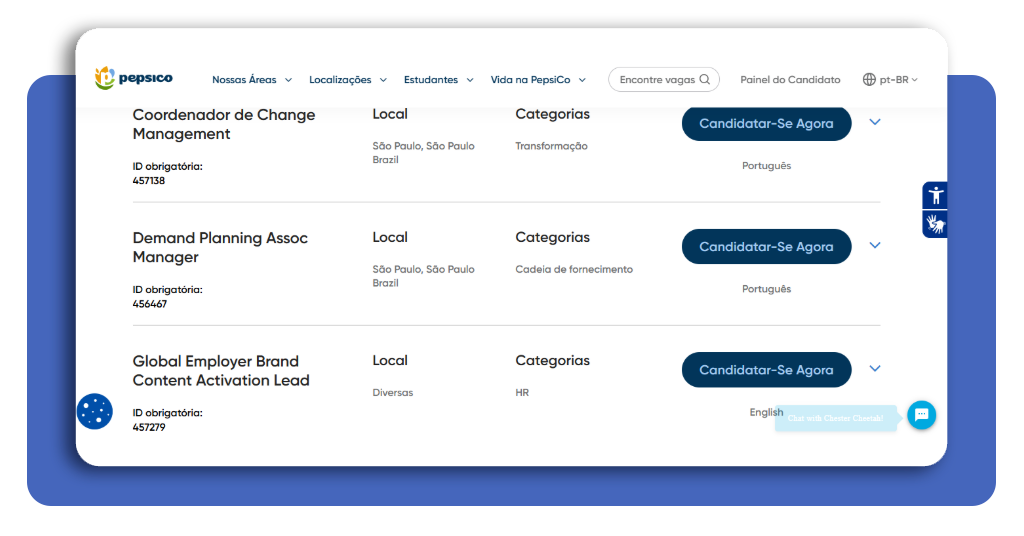Open the chat bubble icon
The height and width of the screenshot is (536, 1024).
coord(921,415)
